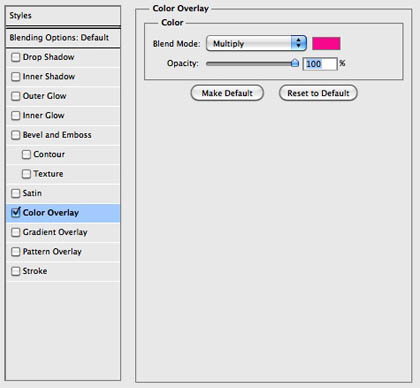
Task: Select Blending Options: Default entry
Action: point(63,38)
